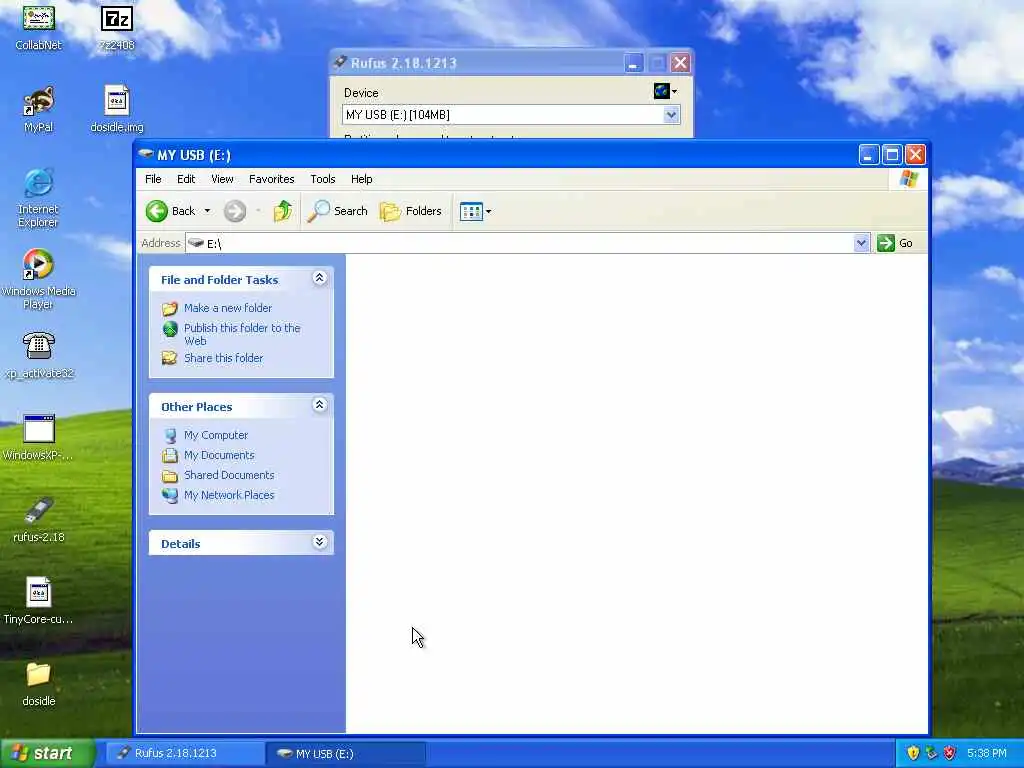Click the Go button beside address bar

tap(895, 243)
